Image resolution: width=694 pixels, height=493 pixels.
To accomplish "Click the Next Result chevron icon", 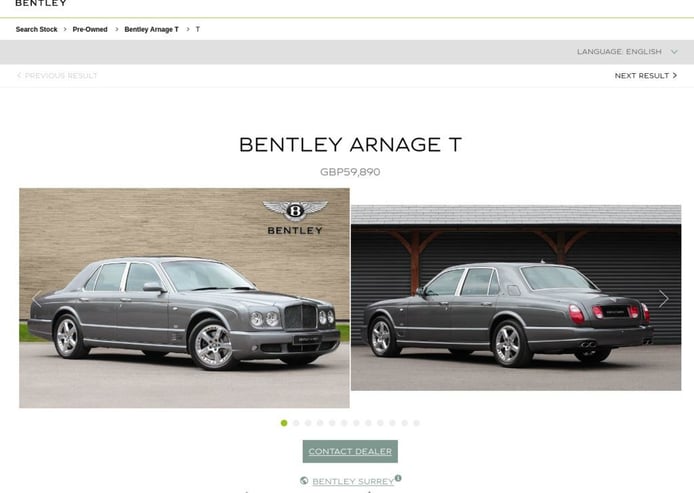I will point(675,76).
